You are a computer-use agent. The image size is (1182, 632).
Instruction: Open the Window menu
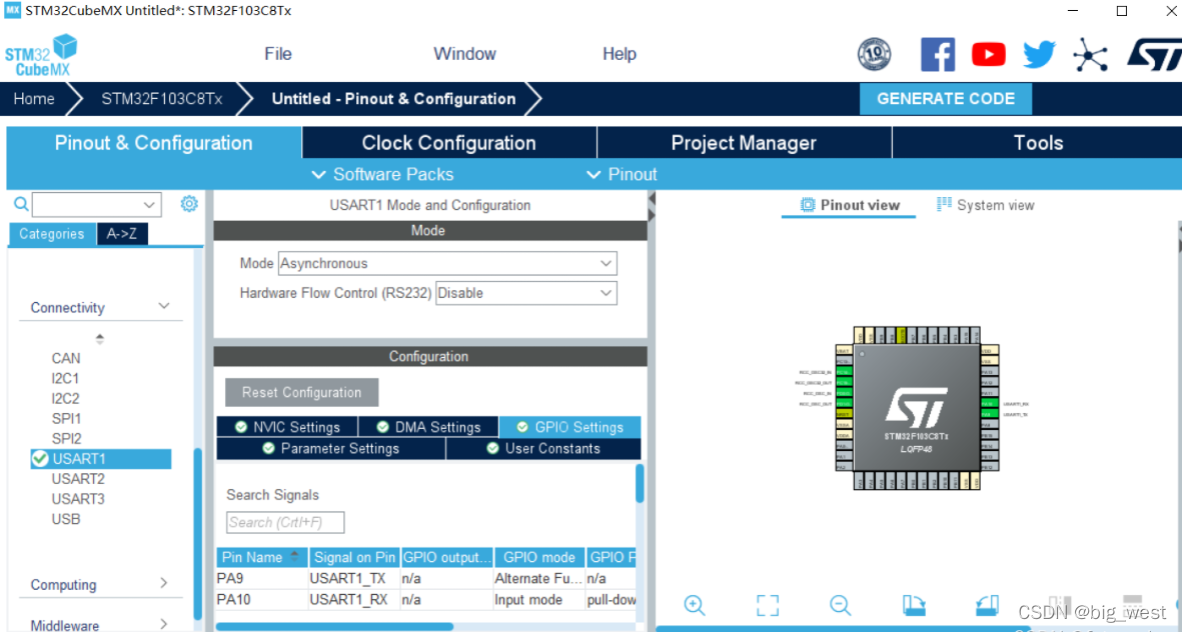464,54
